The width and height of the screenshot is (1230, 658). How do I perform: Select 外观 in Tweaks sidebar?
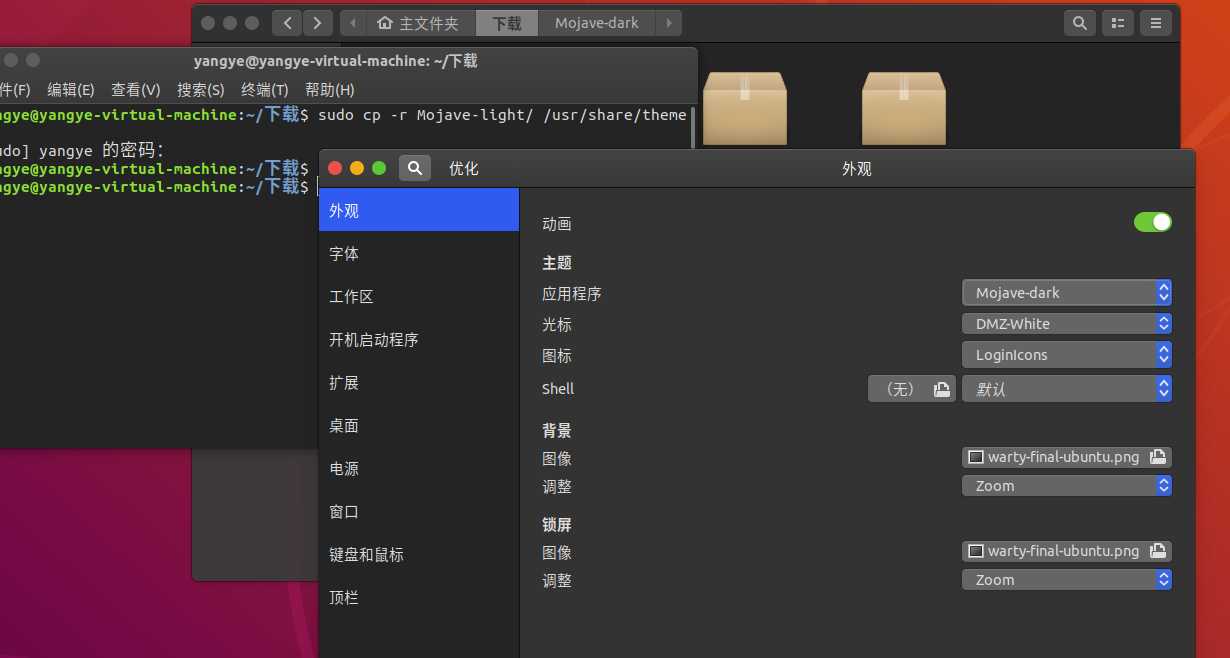click(419, 210)
